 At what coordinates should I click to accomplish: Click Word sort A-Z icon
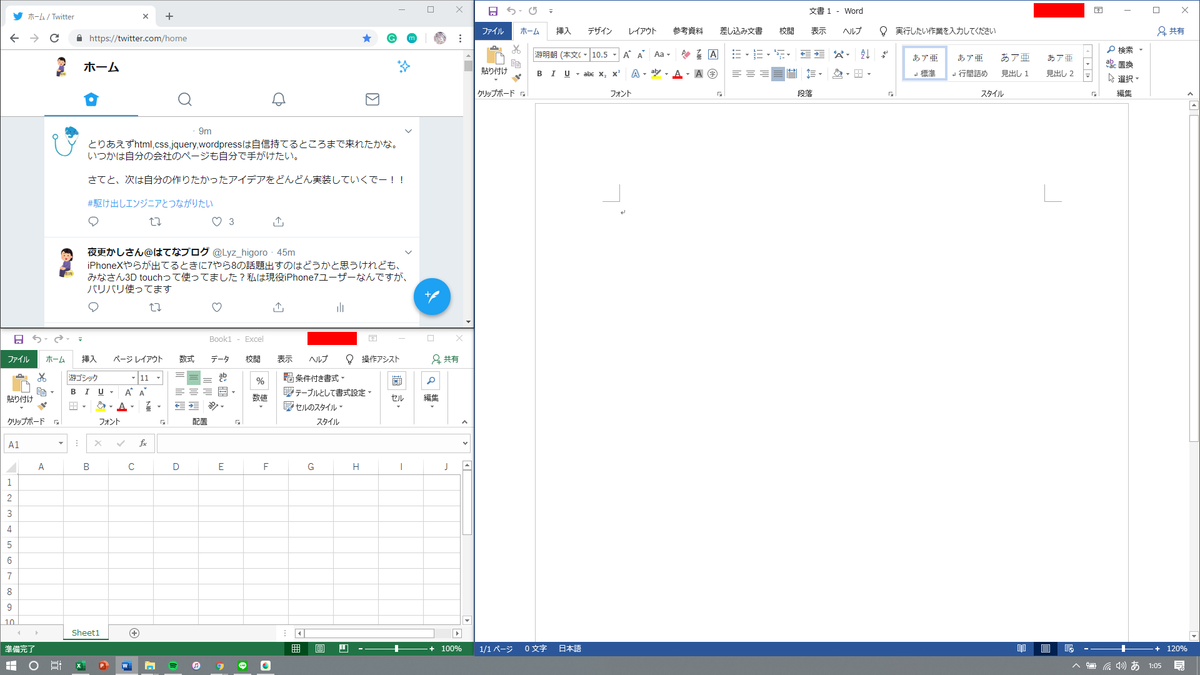pyautogui.click(x=865, y=54)
